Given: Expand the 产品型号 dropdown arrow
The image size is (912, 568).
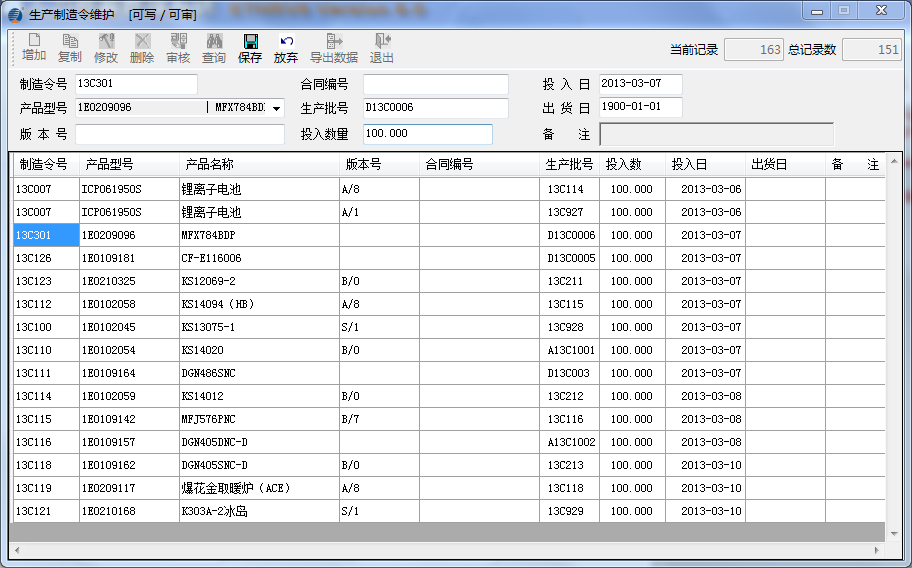Looking at the screenshot, I should (x=276, y=108).
